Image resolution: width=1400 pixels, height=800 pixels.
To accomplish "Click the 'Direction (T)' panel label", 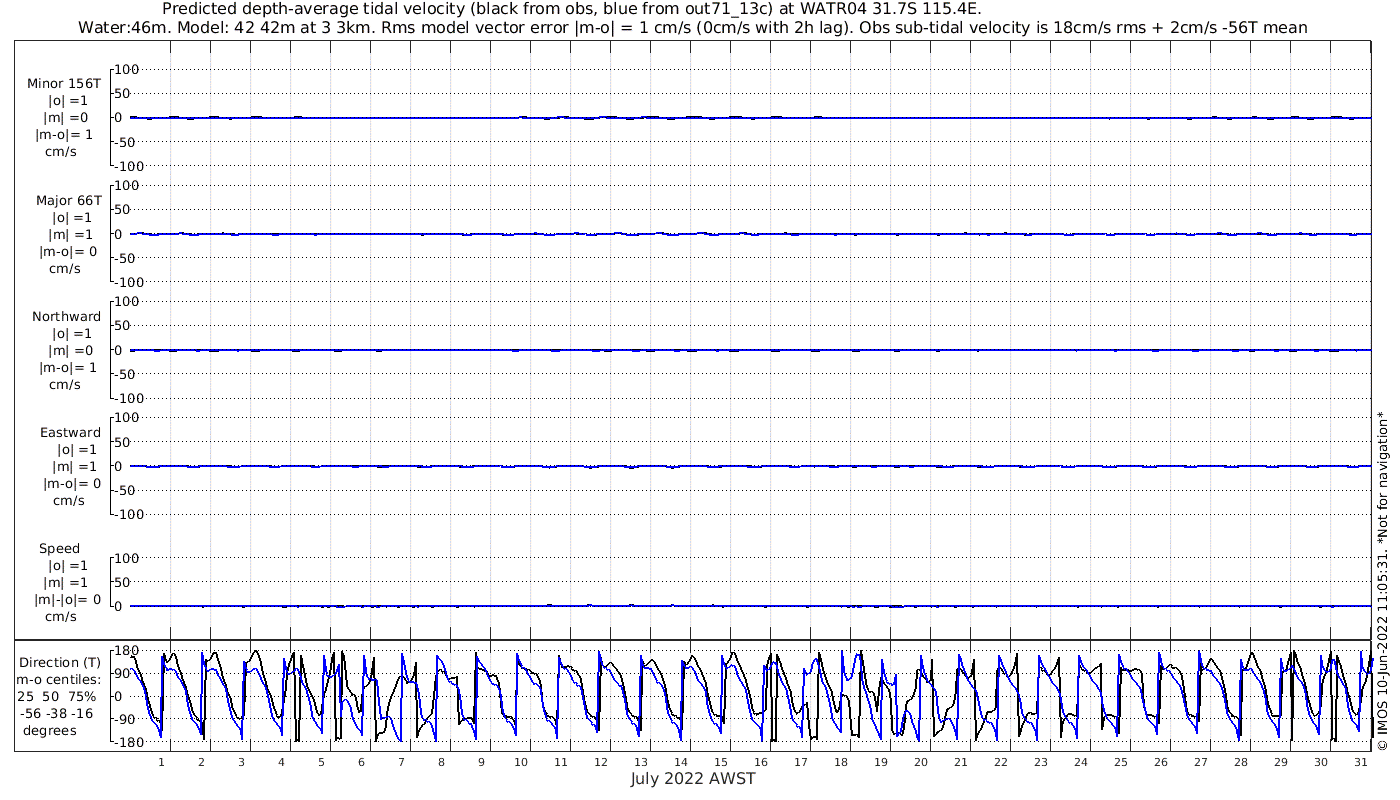I will click(x=61, y=662).
